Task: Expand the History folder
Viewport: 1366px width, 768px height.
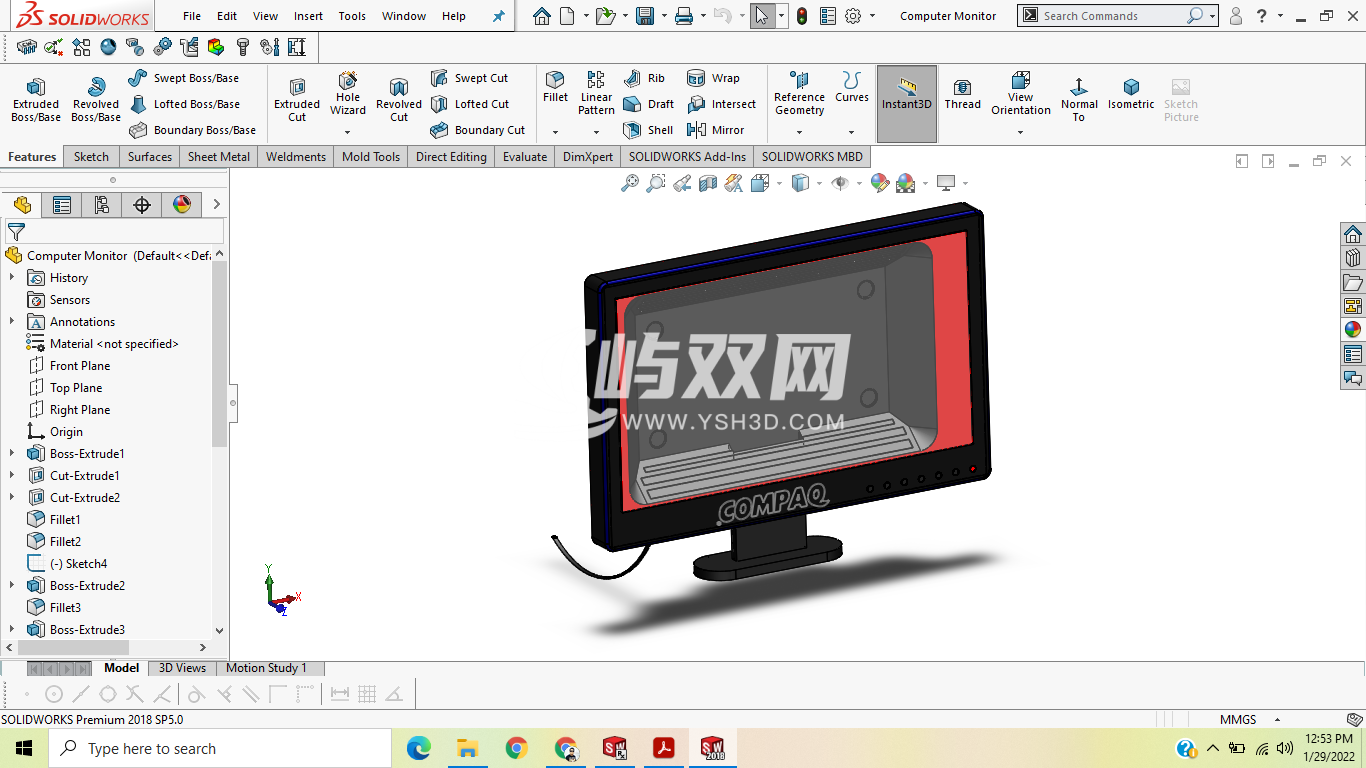Action: click(12, 278)
